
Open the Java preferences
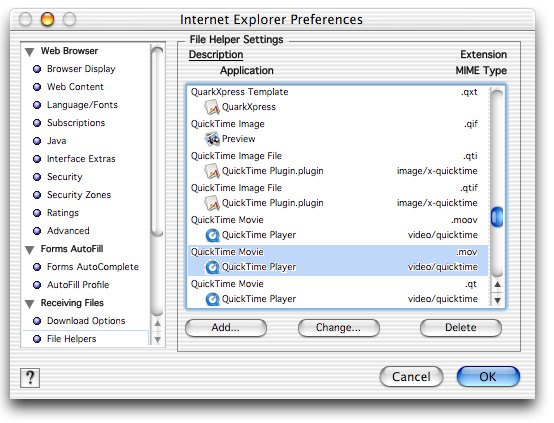(x=57, y=141)
